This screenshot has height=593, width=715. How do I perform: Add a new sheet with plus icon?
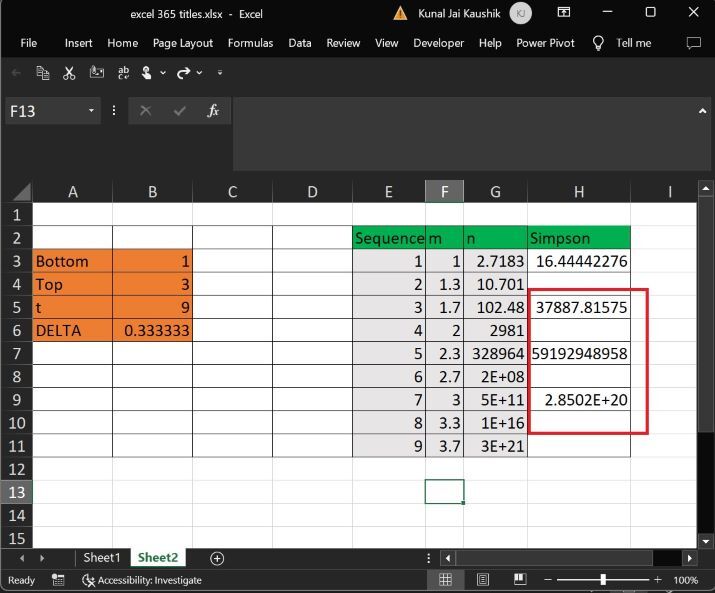[x=217, y=558]
